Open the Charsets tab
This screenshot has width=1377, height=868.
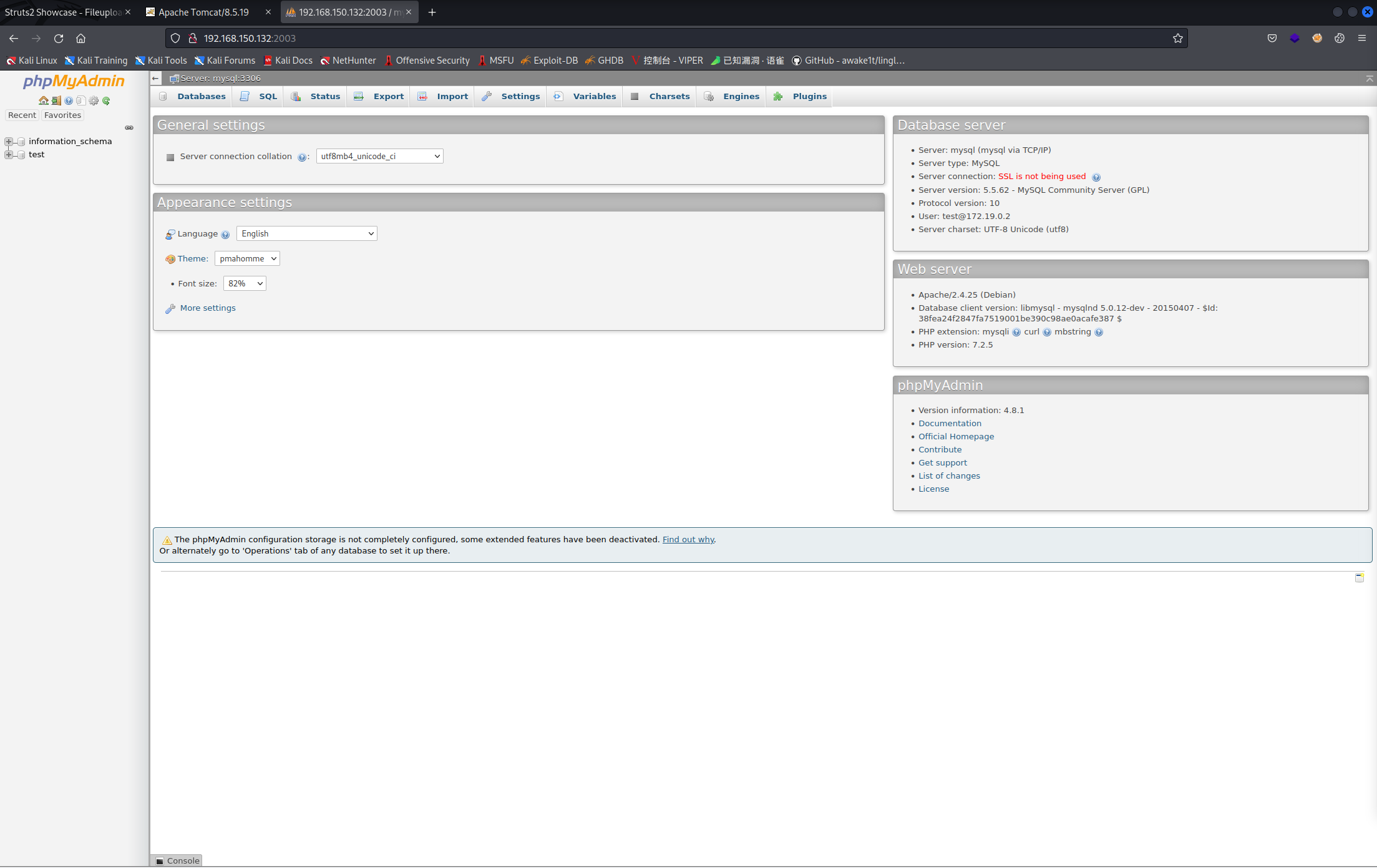660,97
